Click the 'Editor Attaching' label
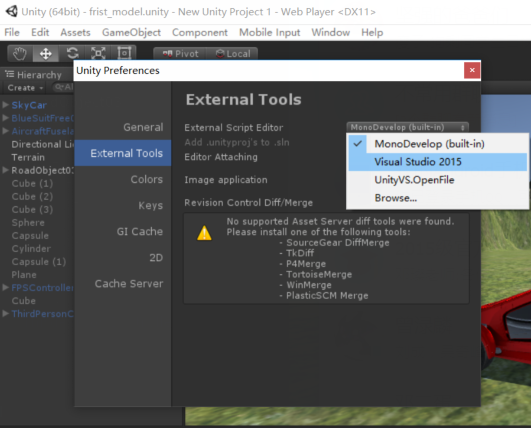 pyautogui.click(x=221, y=157)
